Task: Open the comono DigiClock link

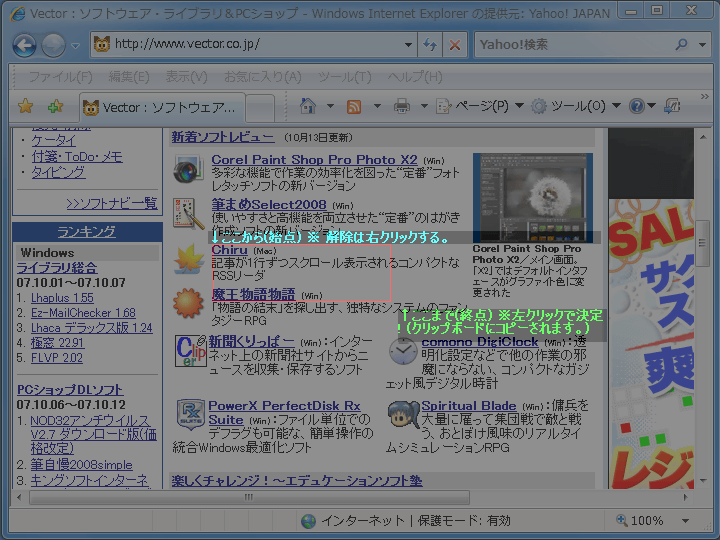Action: 480,342
